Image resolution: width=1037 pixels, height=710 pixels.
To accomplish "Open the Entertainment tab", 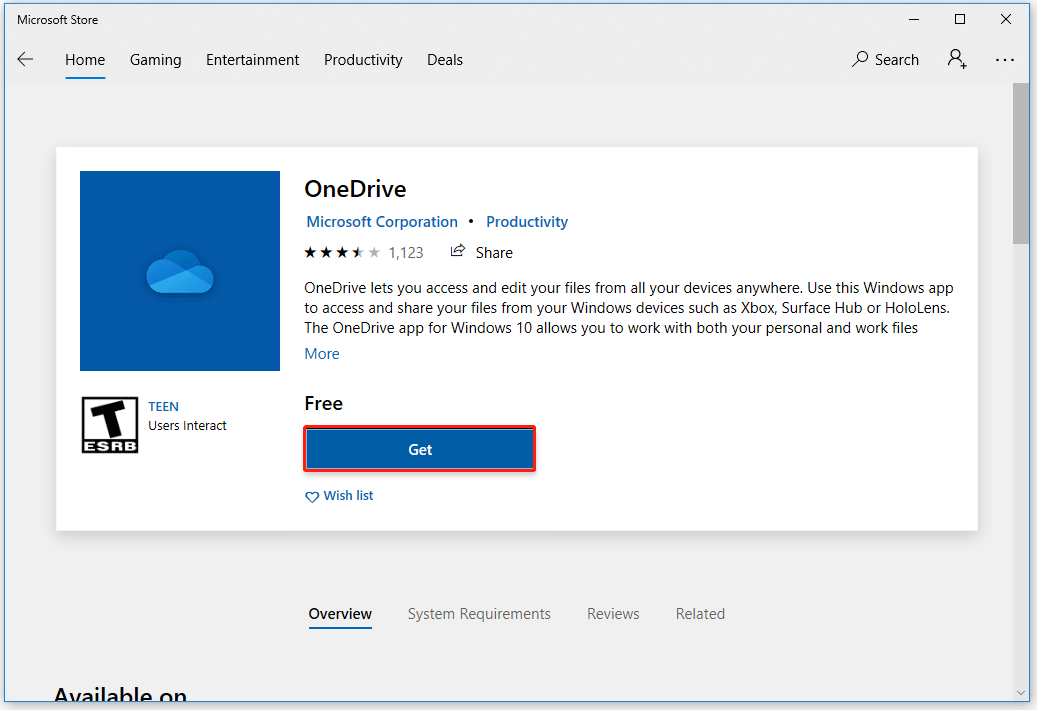I will [x=253, y=60].
